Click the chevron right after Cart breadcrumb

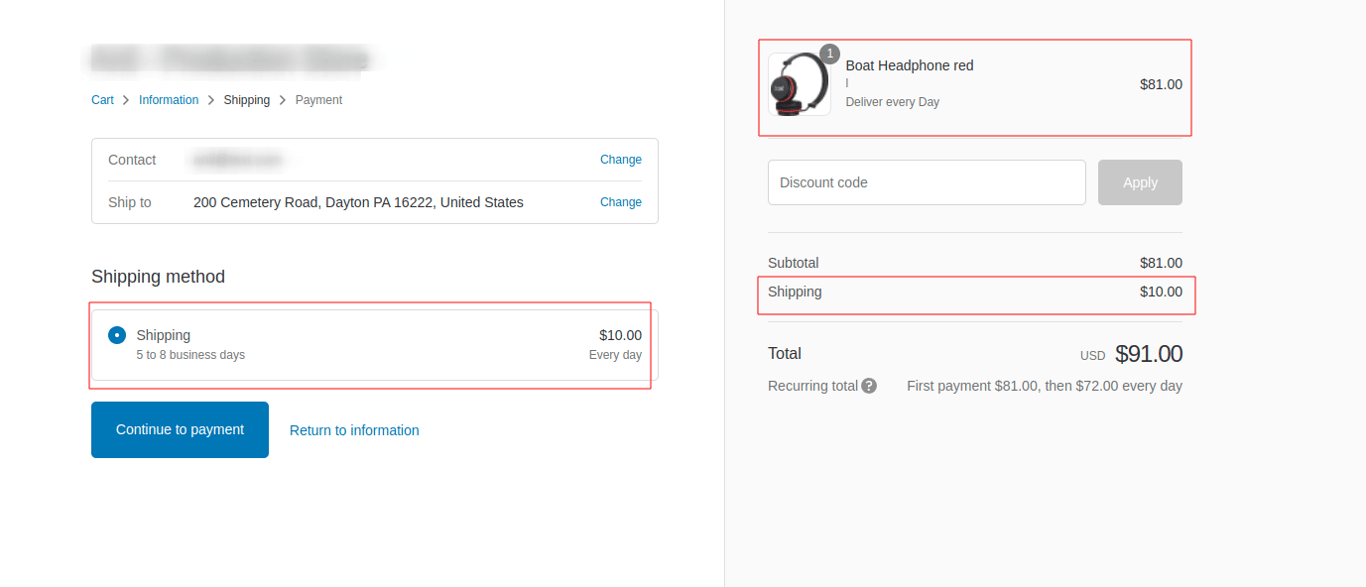(126, 100)
